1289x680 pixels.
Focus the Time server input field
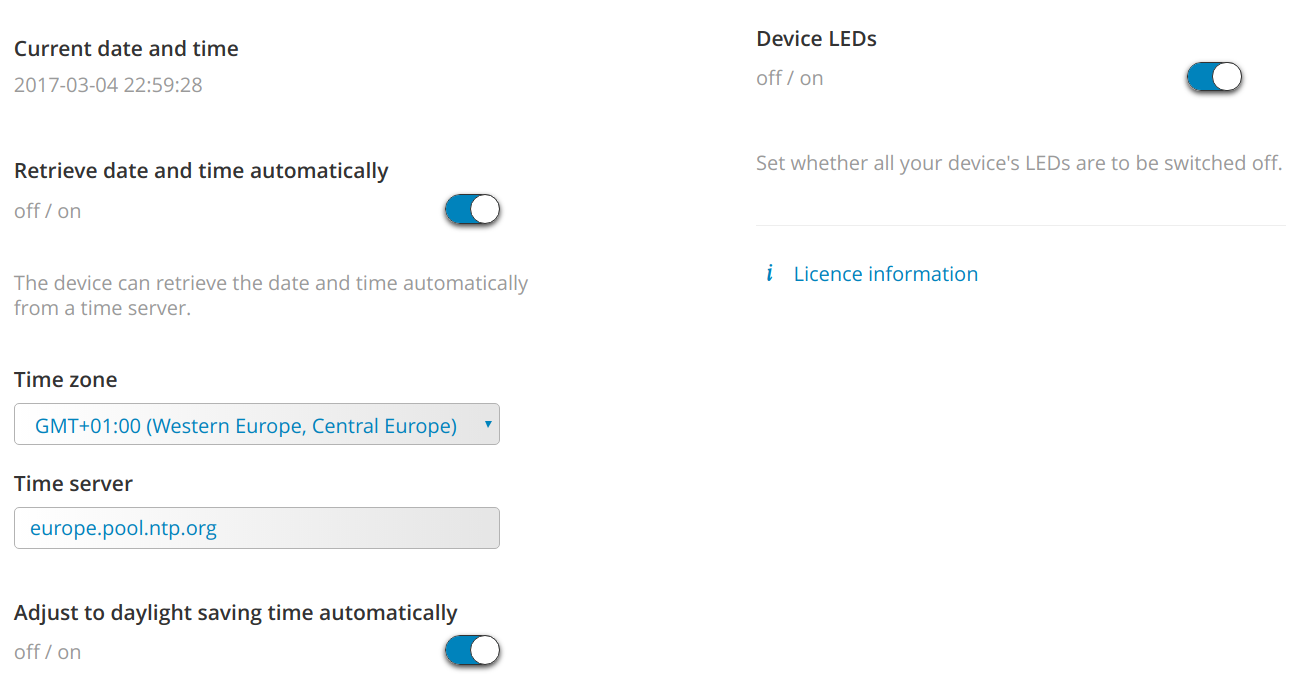257,528
